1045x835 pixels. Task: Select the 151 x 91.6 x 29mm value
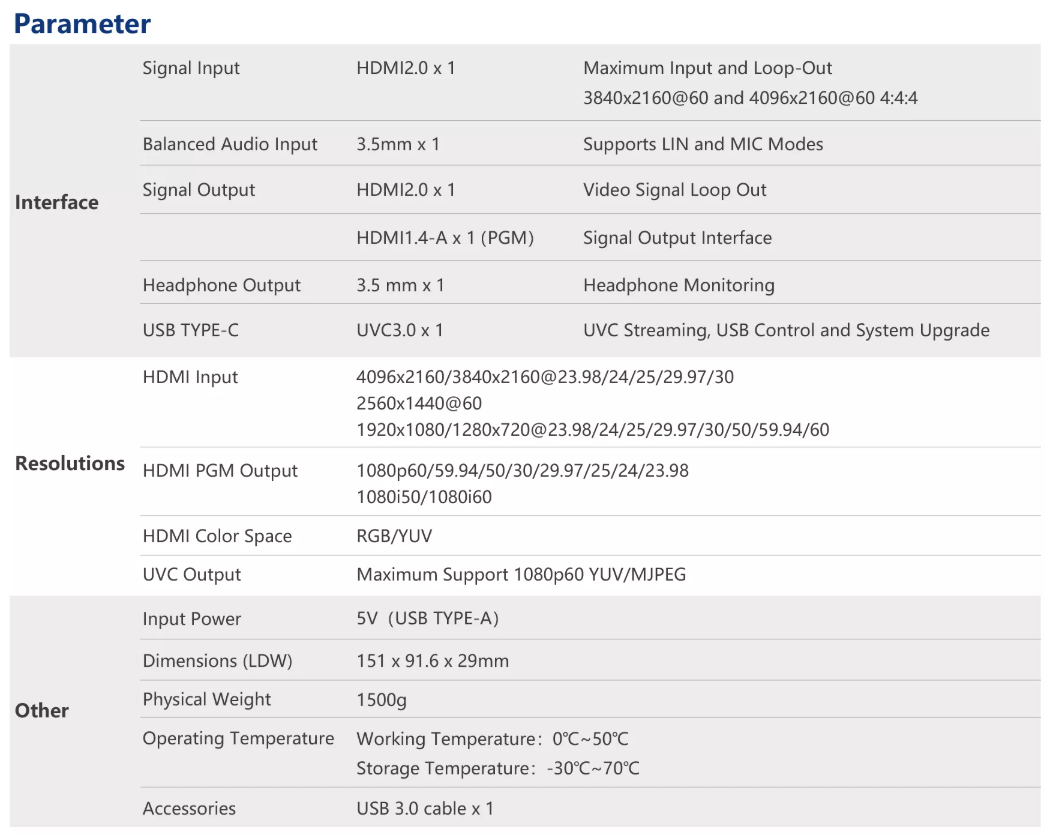(x=432, y=661)
